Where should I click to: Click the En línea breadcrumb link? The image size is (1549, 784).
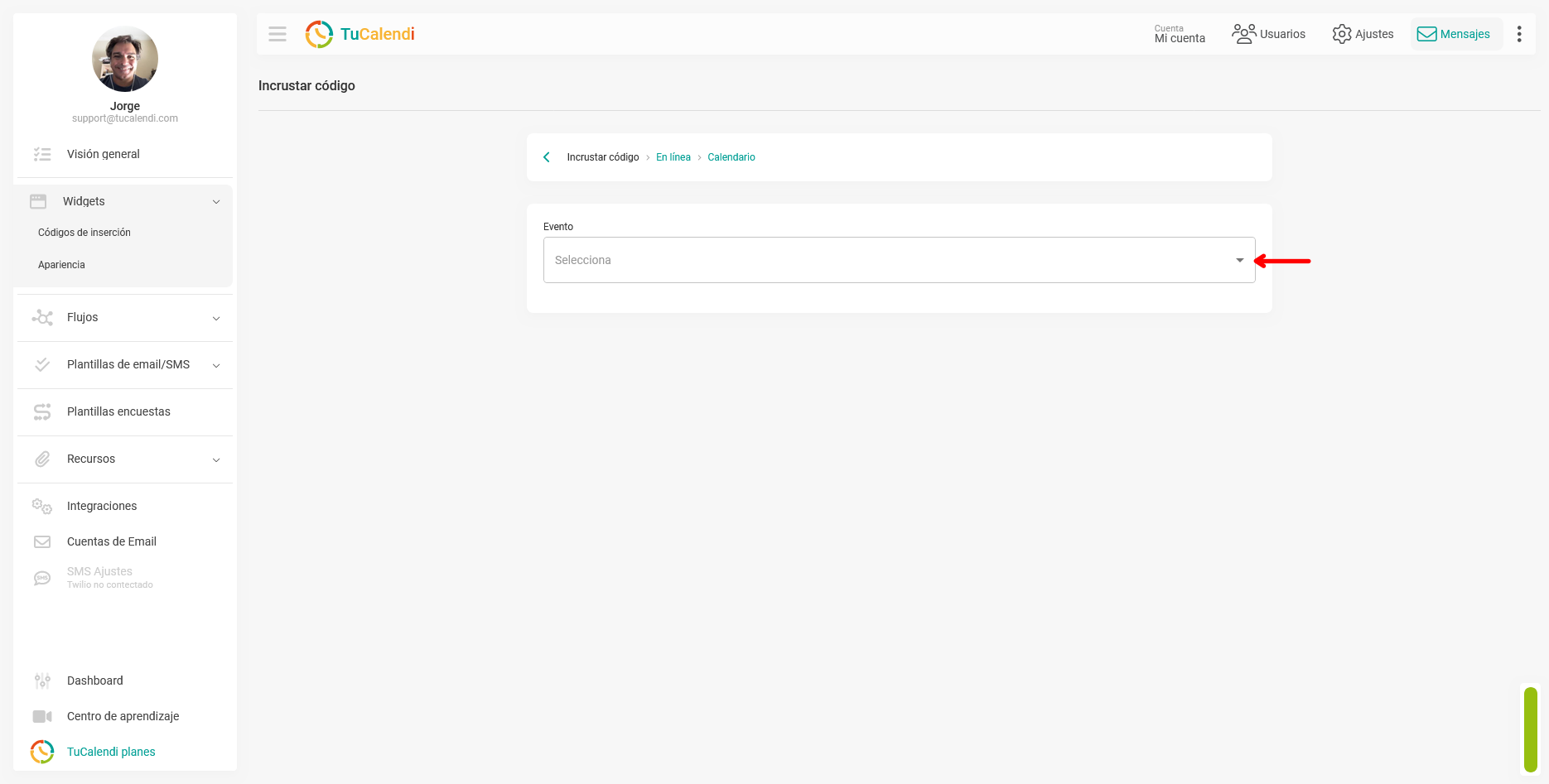pyautogui.click(x=673, y=157)
